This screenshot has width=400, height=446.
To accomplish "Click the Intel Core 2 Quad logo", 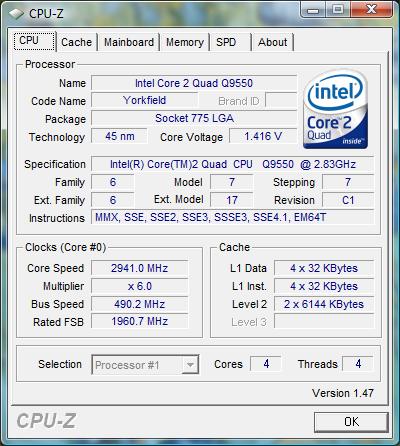I will pyautogui.click(x=335, y=110).
